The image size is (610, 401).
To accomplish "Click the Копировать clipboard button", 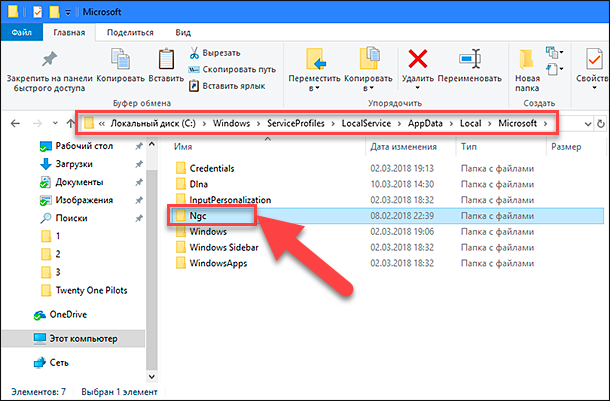I will pos(121,66).
